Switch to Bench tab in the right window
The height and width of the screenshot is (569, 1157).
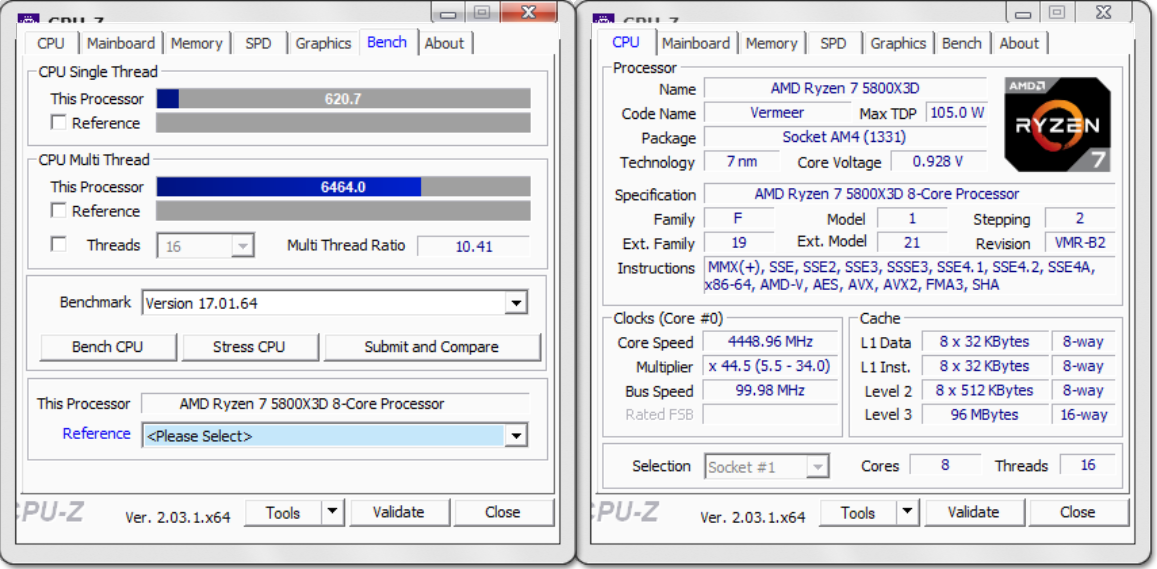(x=962, y=44)
